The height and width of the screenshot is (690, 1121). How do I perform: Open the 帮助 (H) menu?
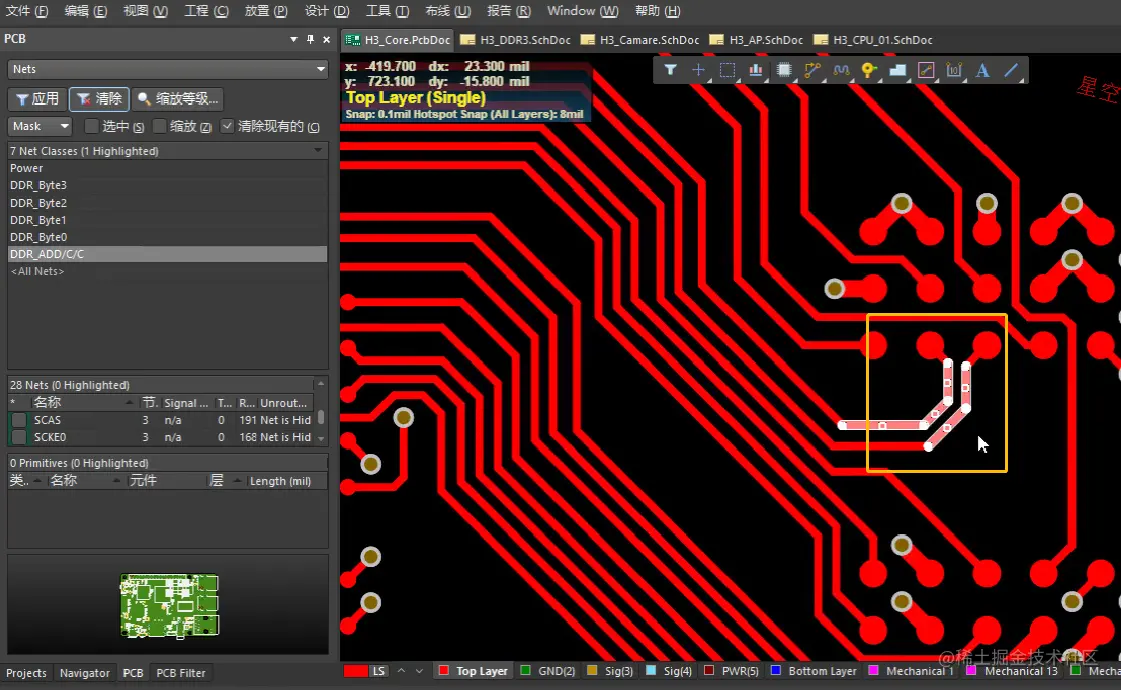click(657, 11)
